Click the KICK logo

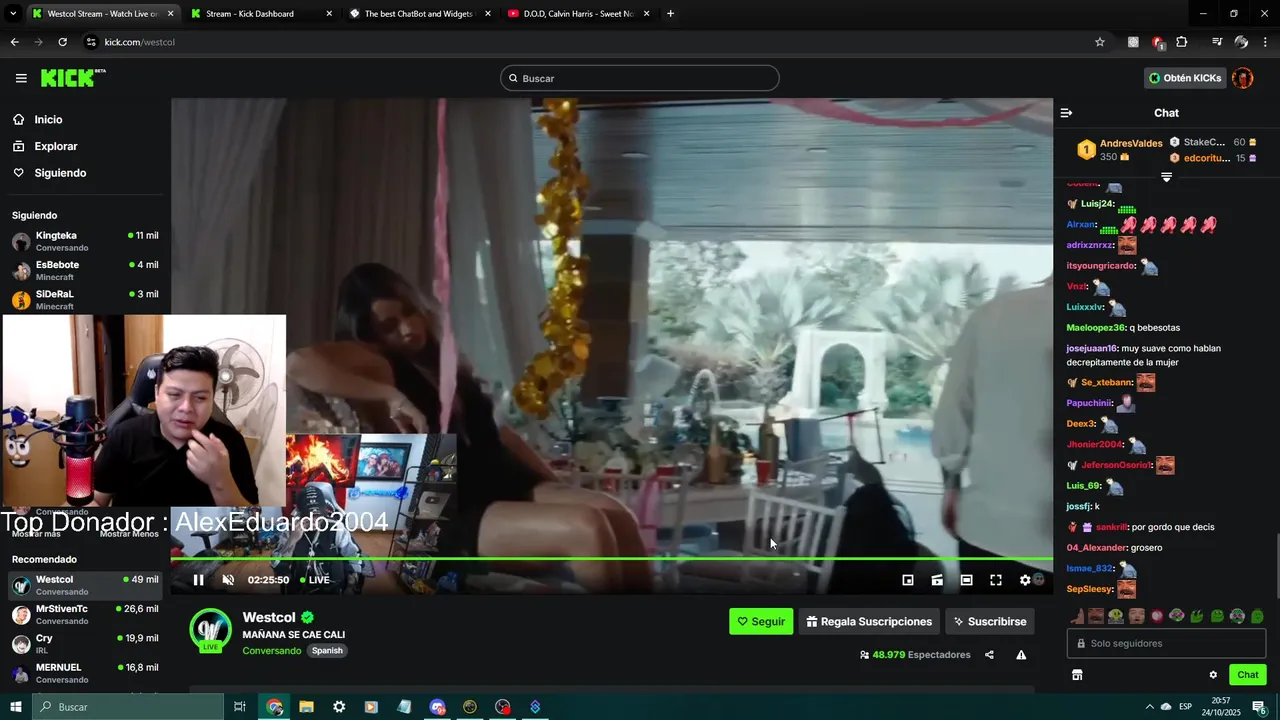(73, 78)
